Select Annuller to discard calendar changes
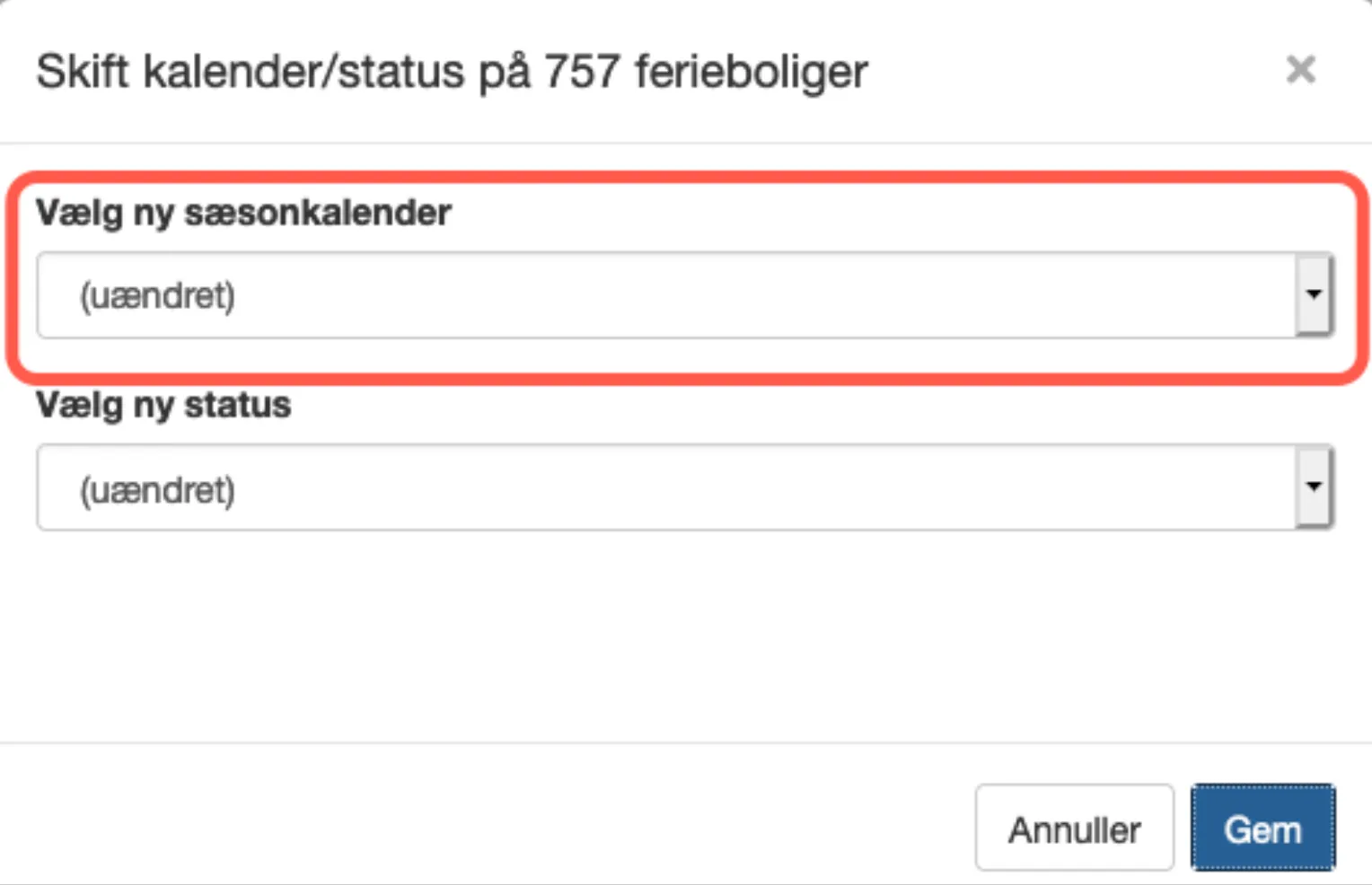This screenshot has height=885, width=1372. click(1074, 828)
